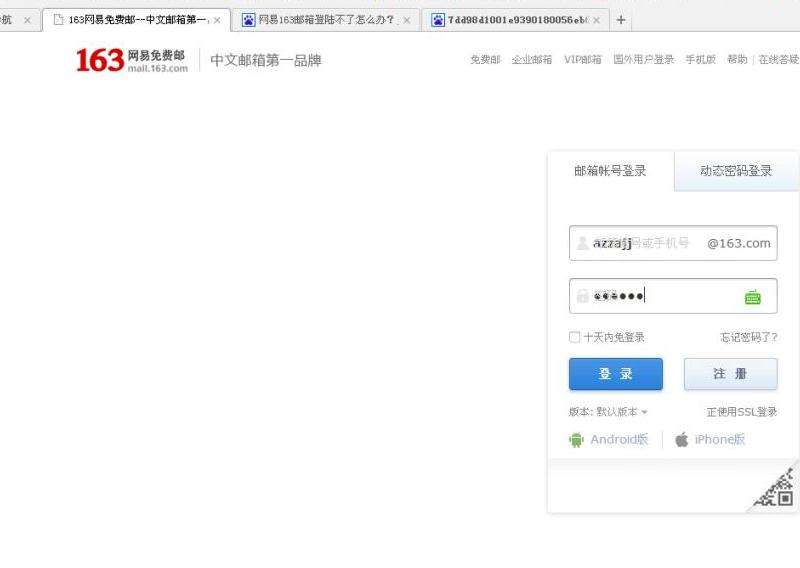
Task: Click the blue 登录 button
Action: pos(616,374)
